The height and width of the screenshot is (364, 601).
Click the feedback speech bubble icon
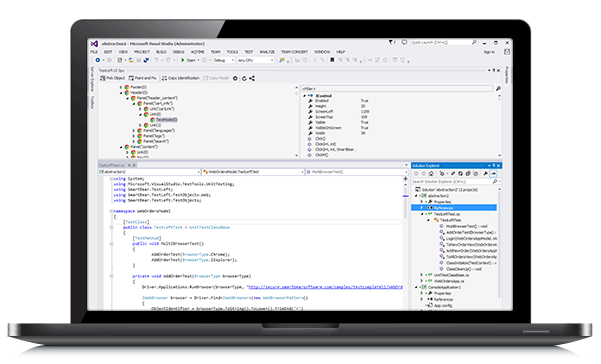pos(404,43)
